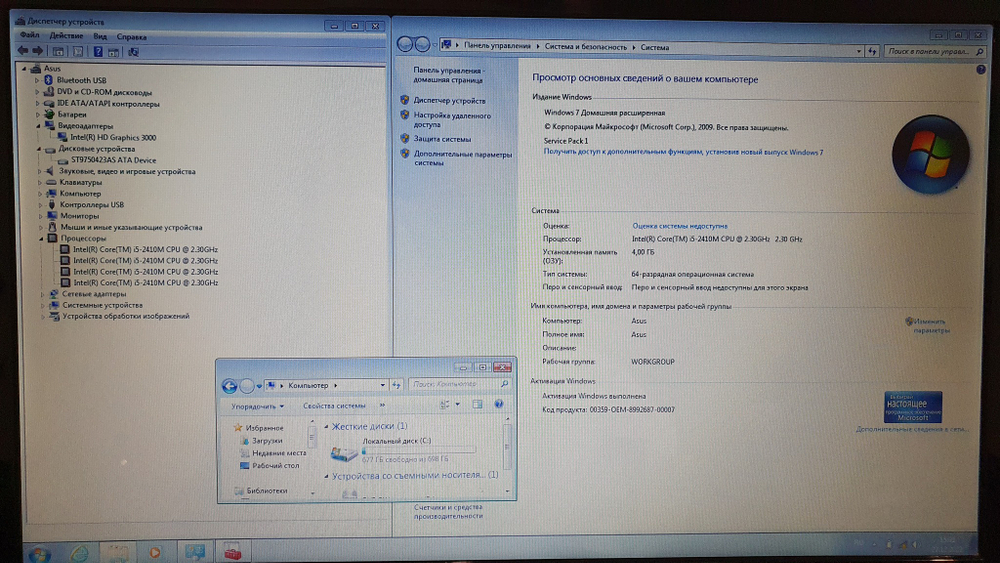1000x563 pixels.
Task: Open Настройка удаленного доступа link
Action: pyautogui.click(x=452, y=120)
